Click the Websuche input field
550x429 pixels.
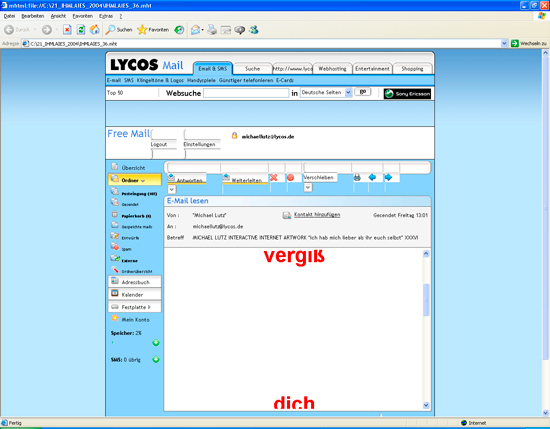point(246,93)
